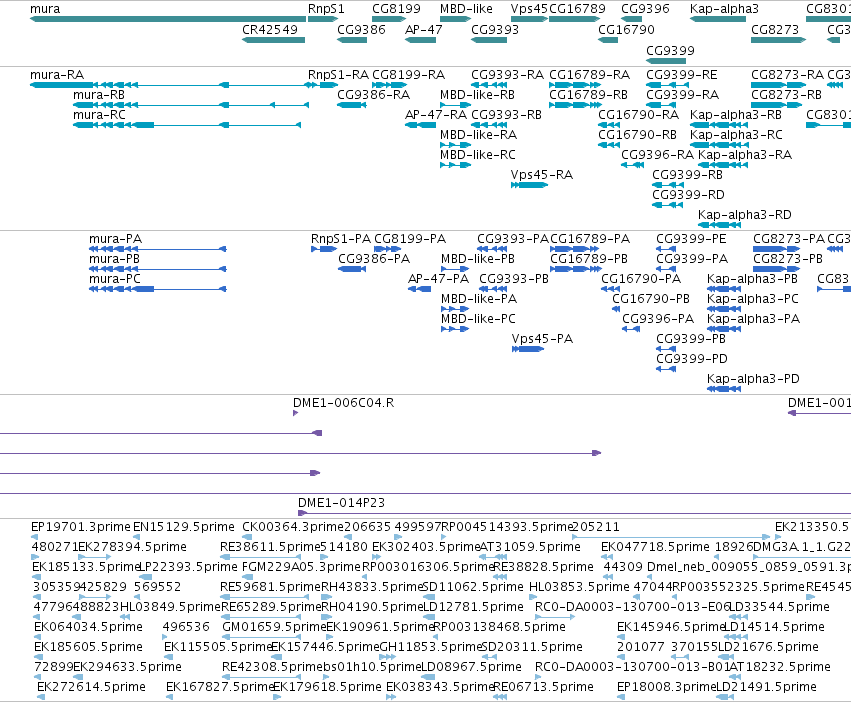Select the DME1-014P23 clone label

341,502
